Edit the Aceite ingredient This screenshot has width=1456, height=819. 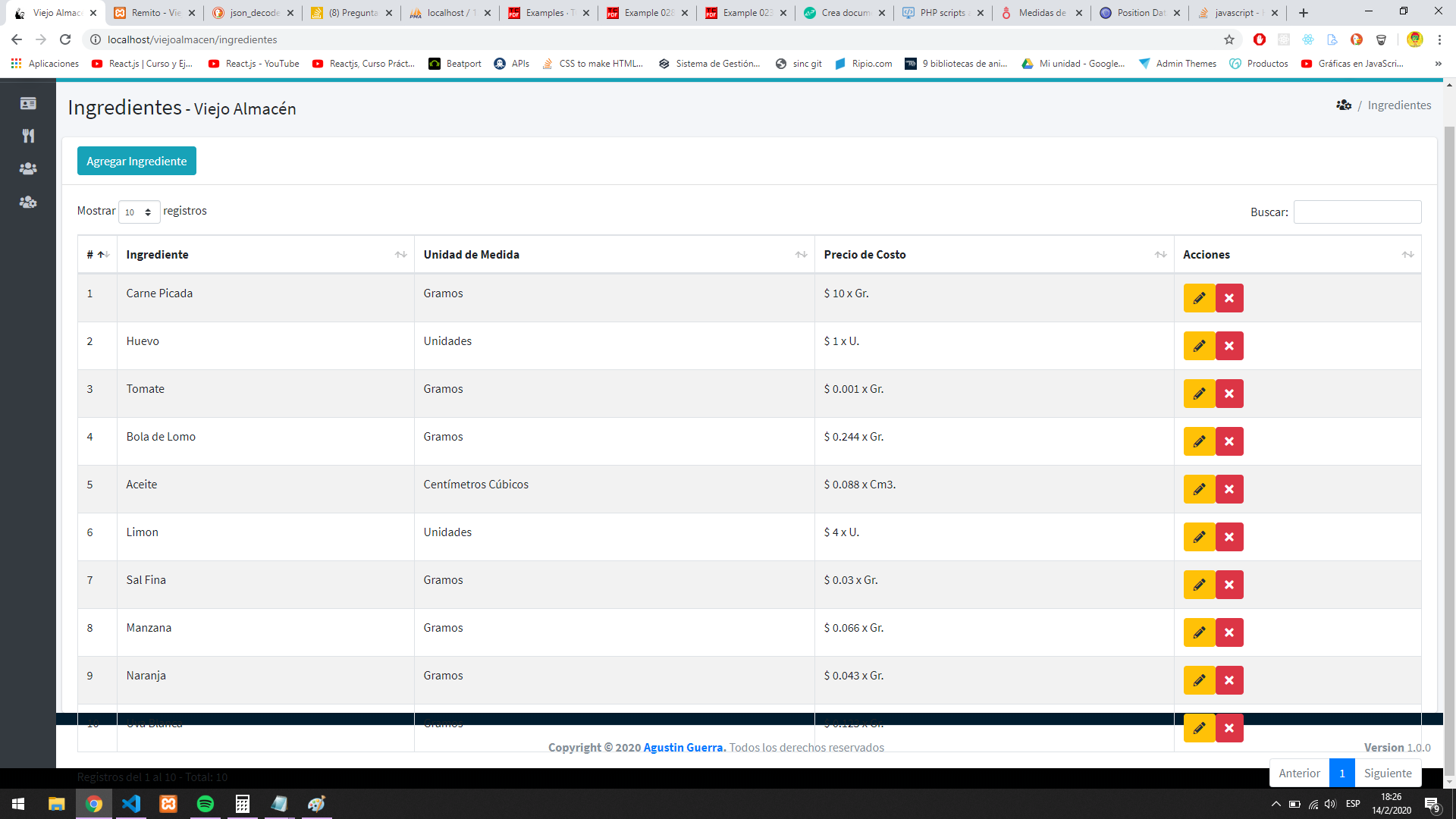tap(1199, 489)
